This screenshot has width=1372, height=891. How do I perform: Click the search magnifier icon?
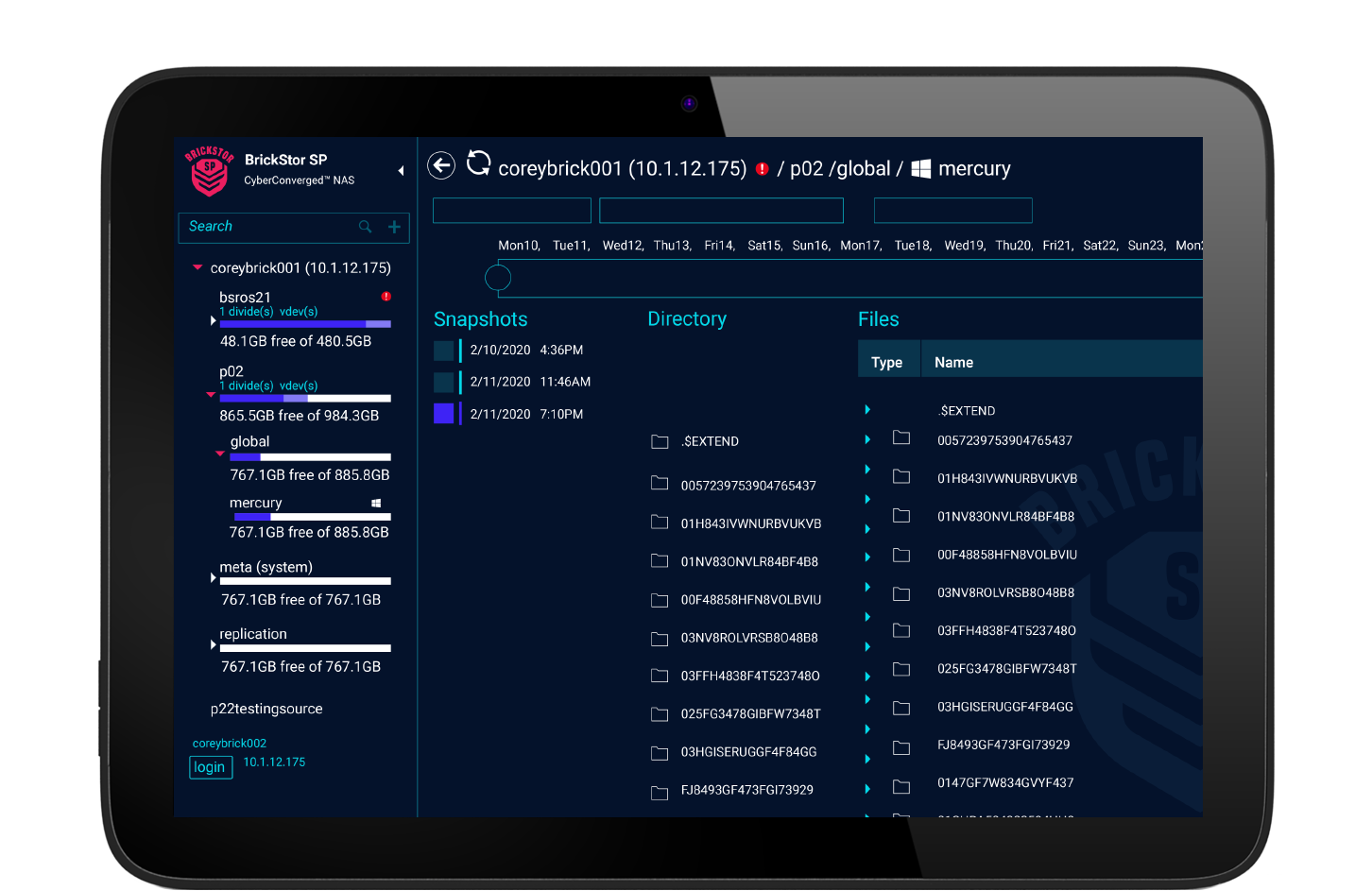[x=365, y=227]
